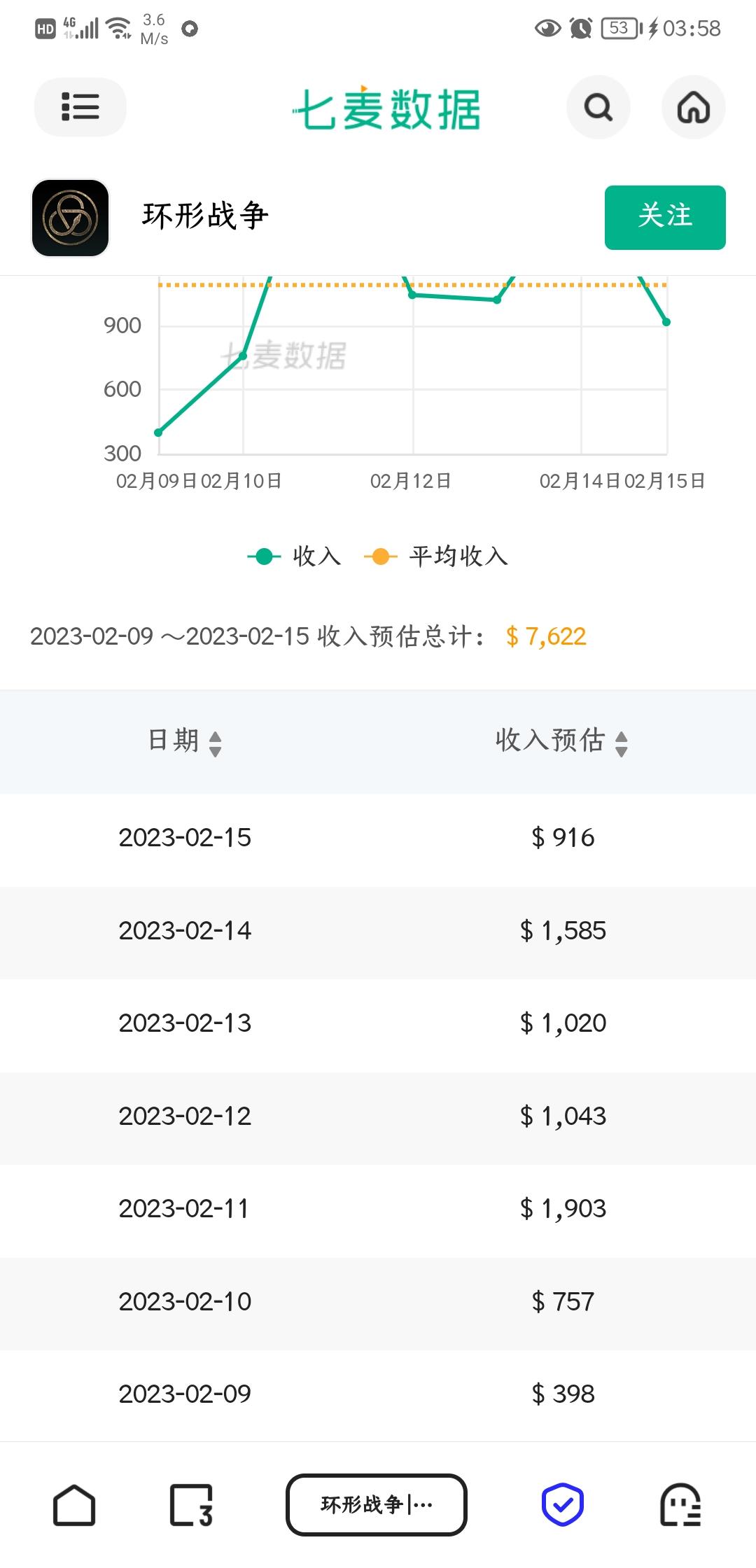
Task: Tap the 02月15日 chart data point
Action: coord(666,322)
